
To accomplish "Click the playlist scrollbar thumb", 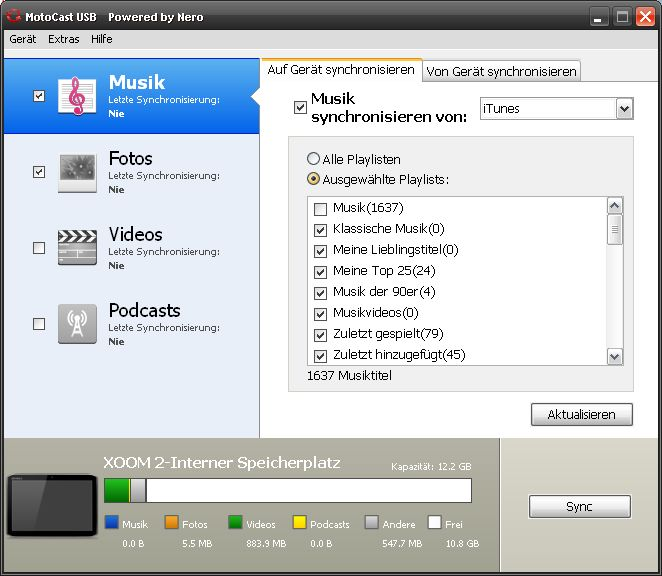I will (x=615, y=229).
